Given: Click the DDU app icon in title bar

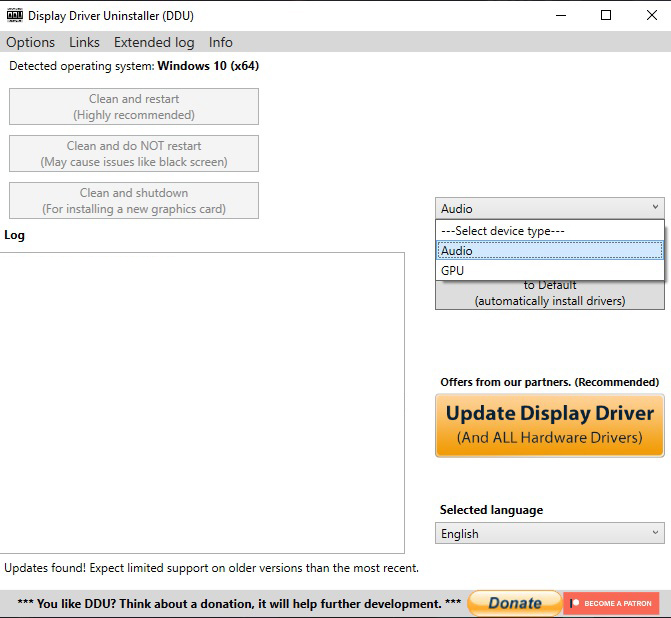Looking at the screenshot, I should click(15, 15).
